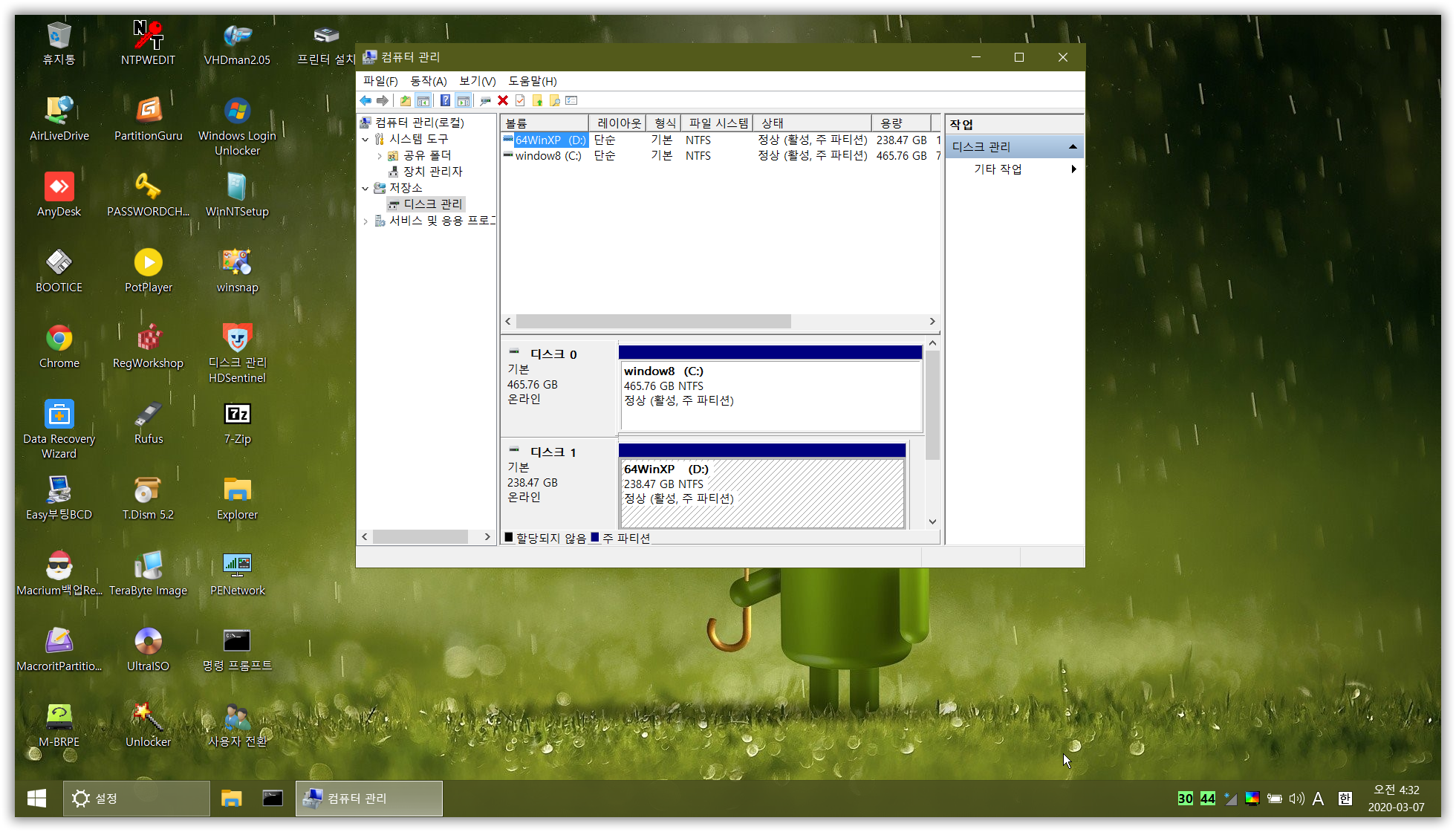Click the folder with magnifier icon
The image size is (1456, 832).
tap(554, 100)
